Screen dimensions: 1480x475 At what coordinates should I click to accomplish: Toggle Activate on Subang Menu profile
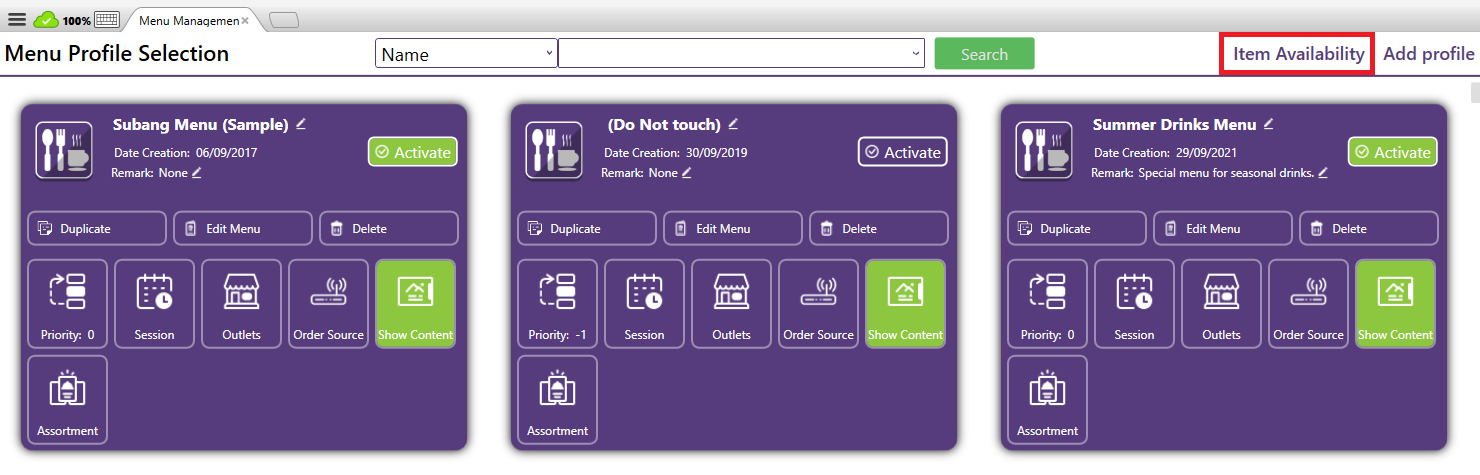[412, 152]
